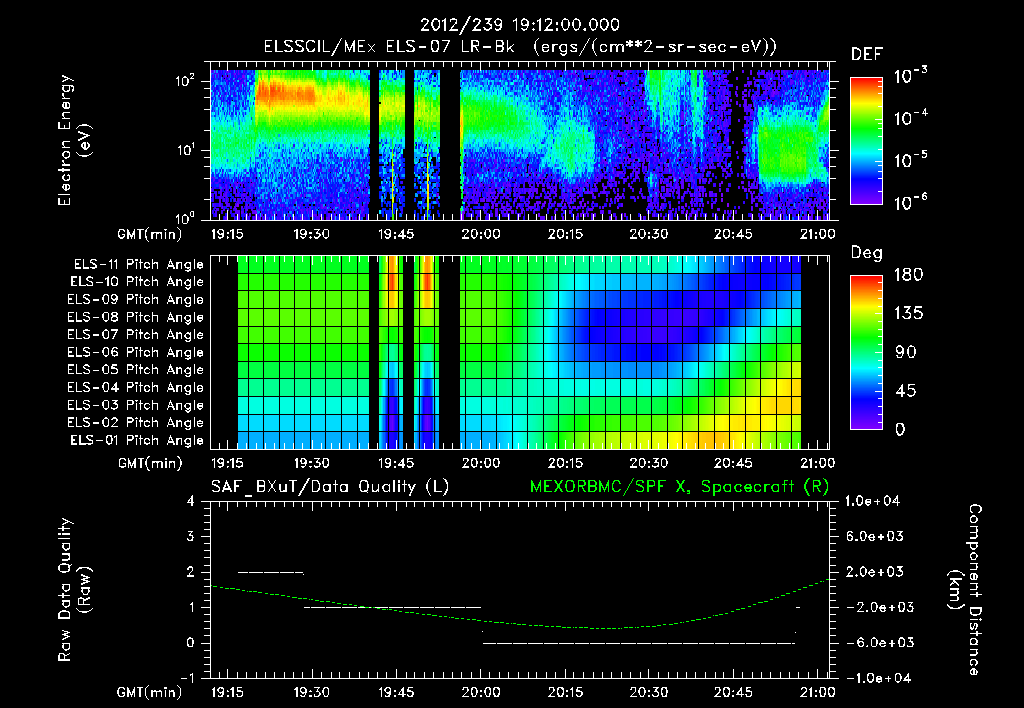Click the 4 tick on Raw Data Quality axis
Screen dimensions: 1024x708
pos(191,502)
